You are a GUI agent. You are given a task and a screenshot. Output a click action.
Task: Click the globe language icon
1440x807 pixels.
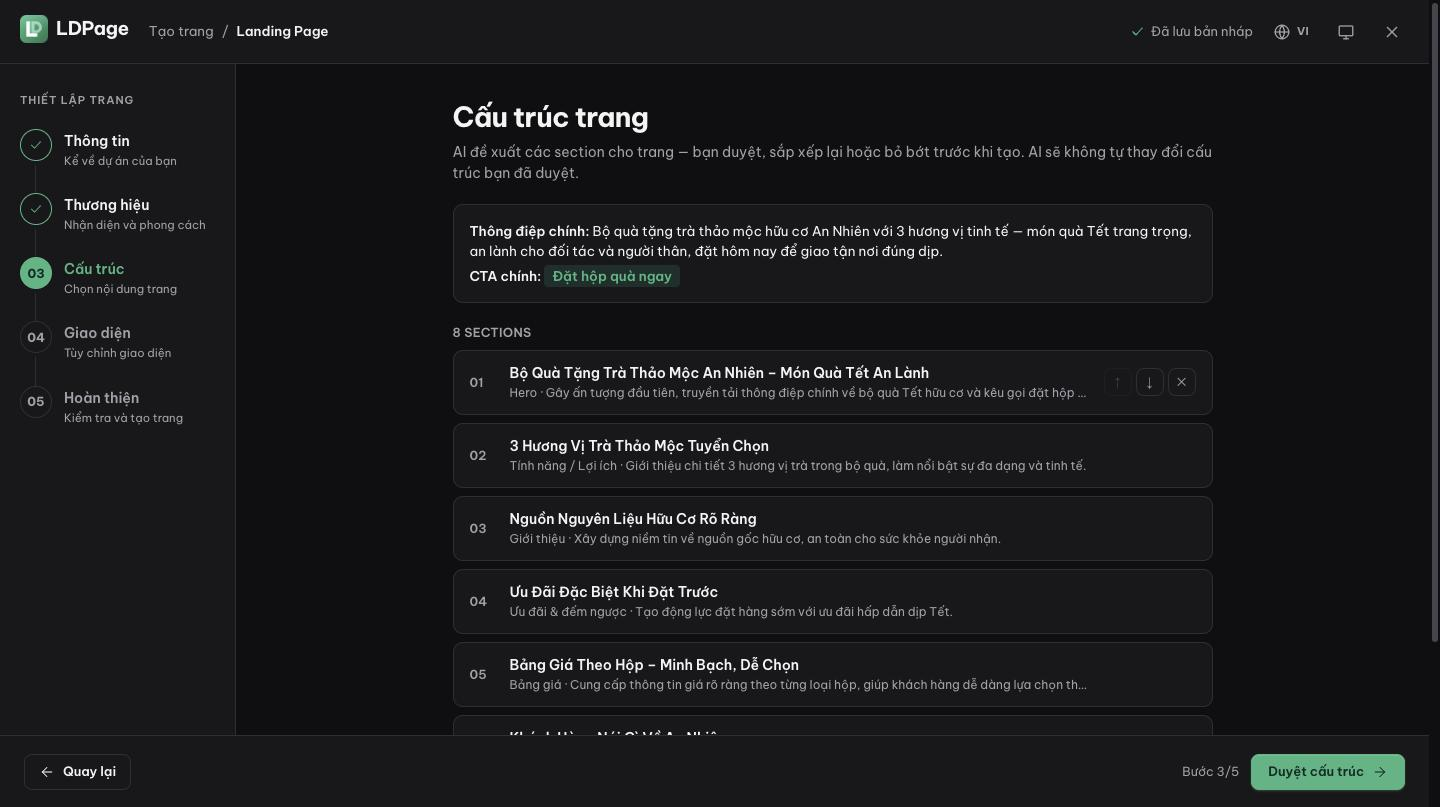[1282, 32]
